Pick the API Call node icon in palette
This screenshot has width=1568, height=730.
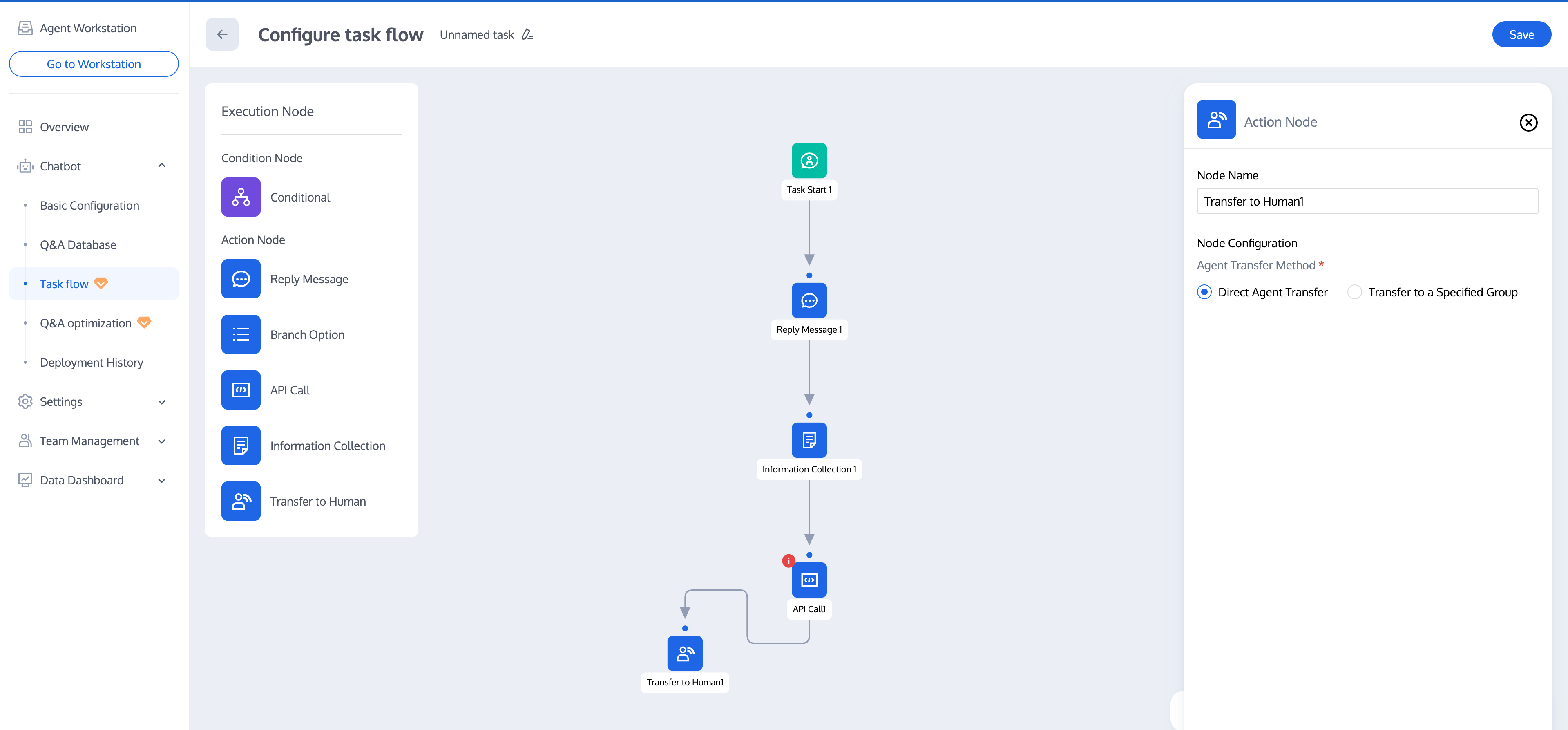coord(241,390)
